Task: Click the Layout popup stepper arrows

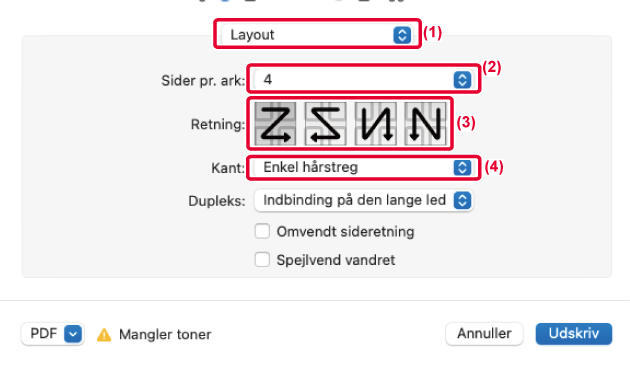Action: point(402,35)
